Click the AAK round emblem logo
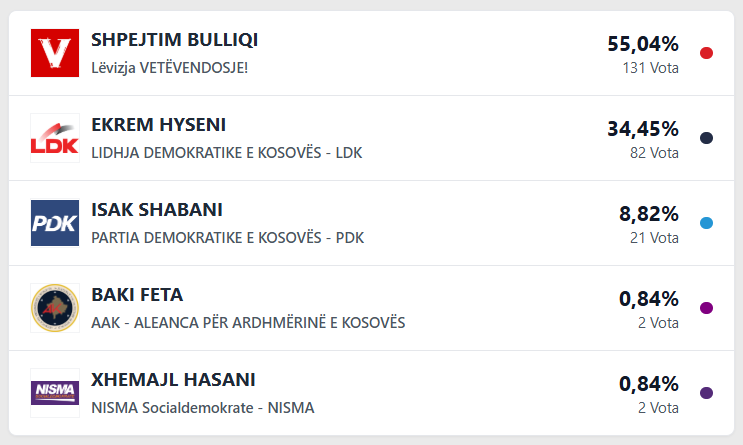Screen dimensions: 743x445 pyautogui.click(x=55, y=308)
